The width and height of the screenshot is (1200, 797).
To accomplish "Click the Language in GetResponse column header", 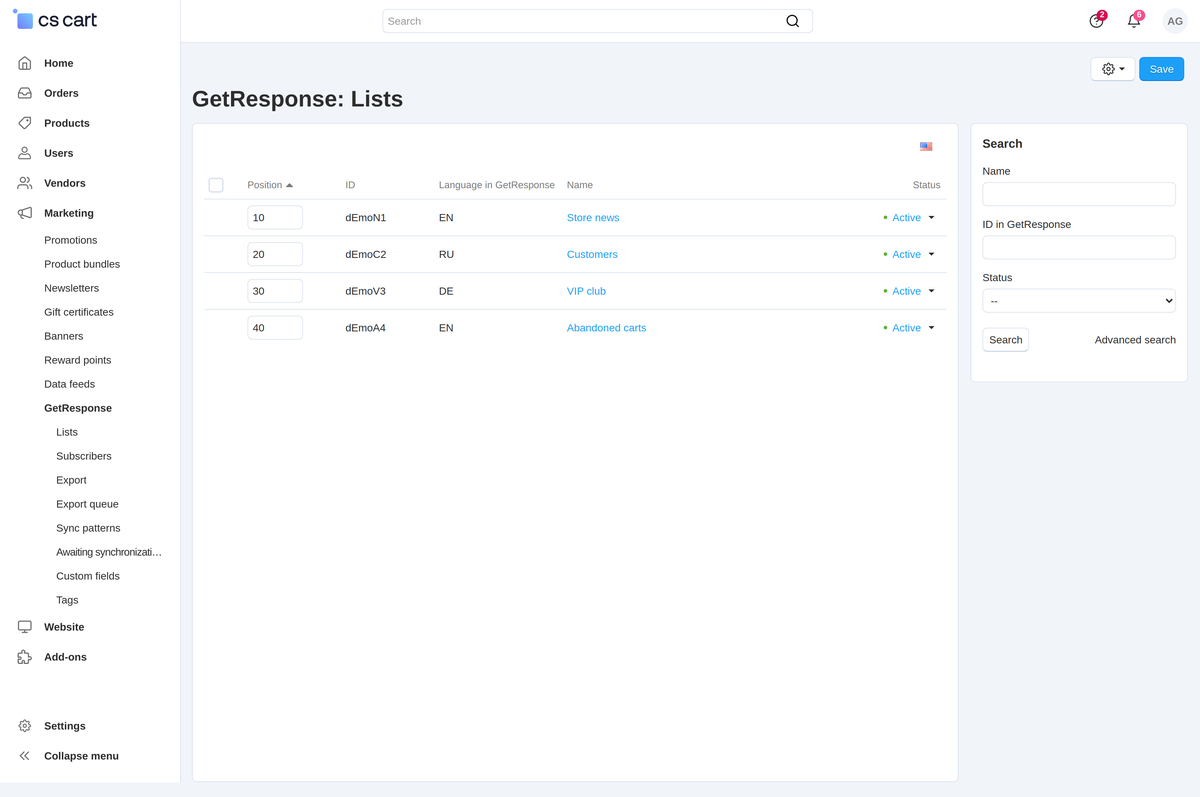I will point(497,185).
